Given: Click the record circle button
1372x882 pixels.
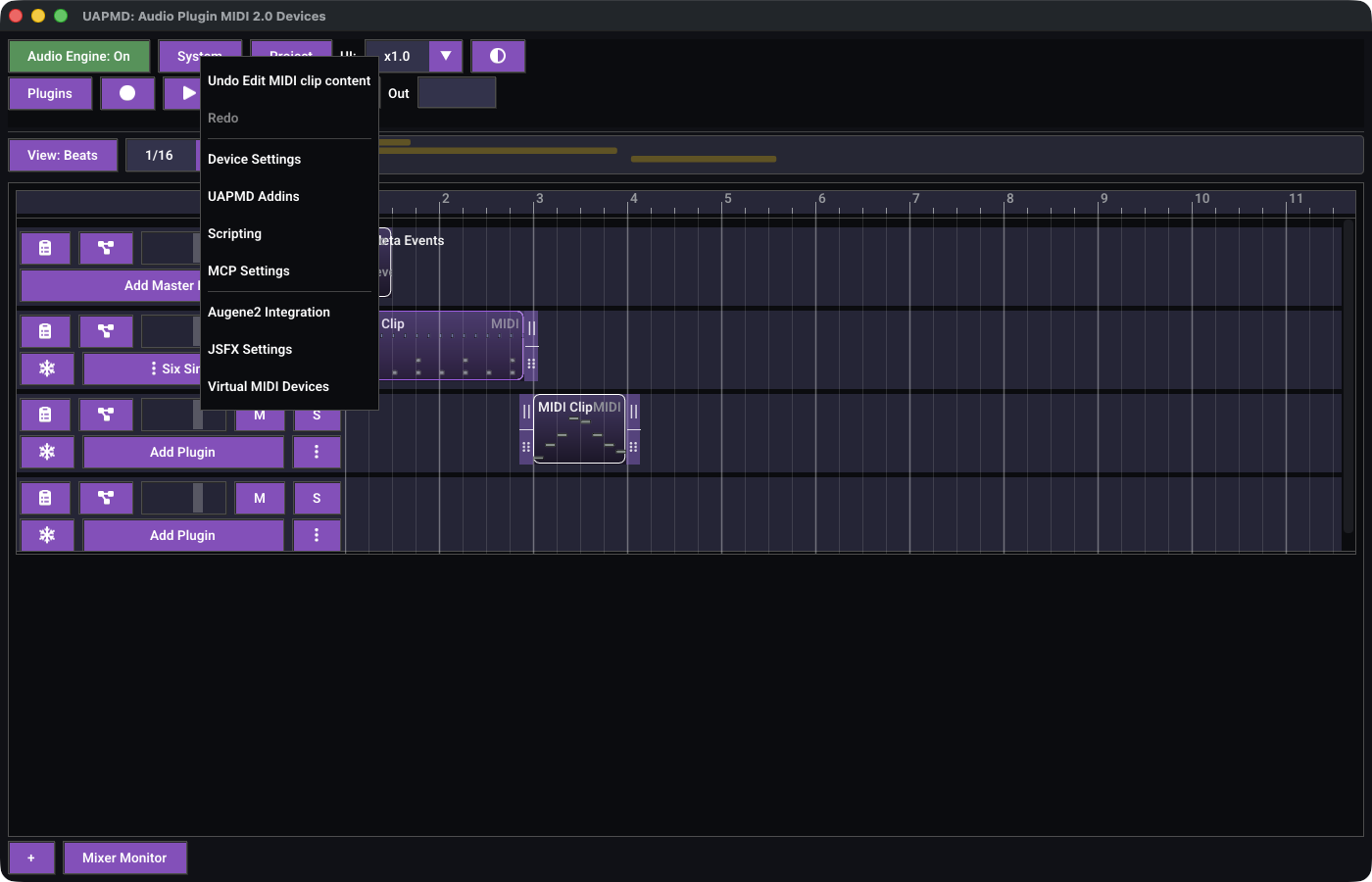Looking at the screenshot, I should (x=127, y=93).
